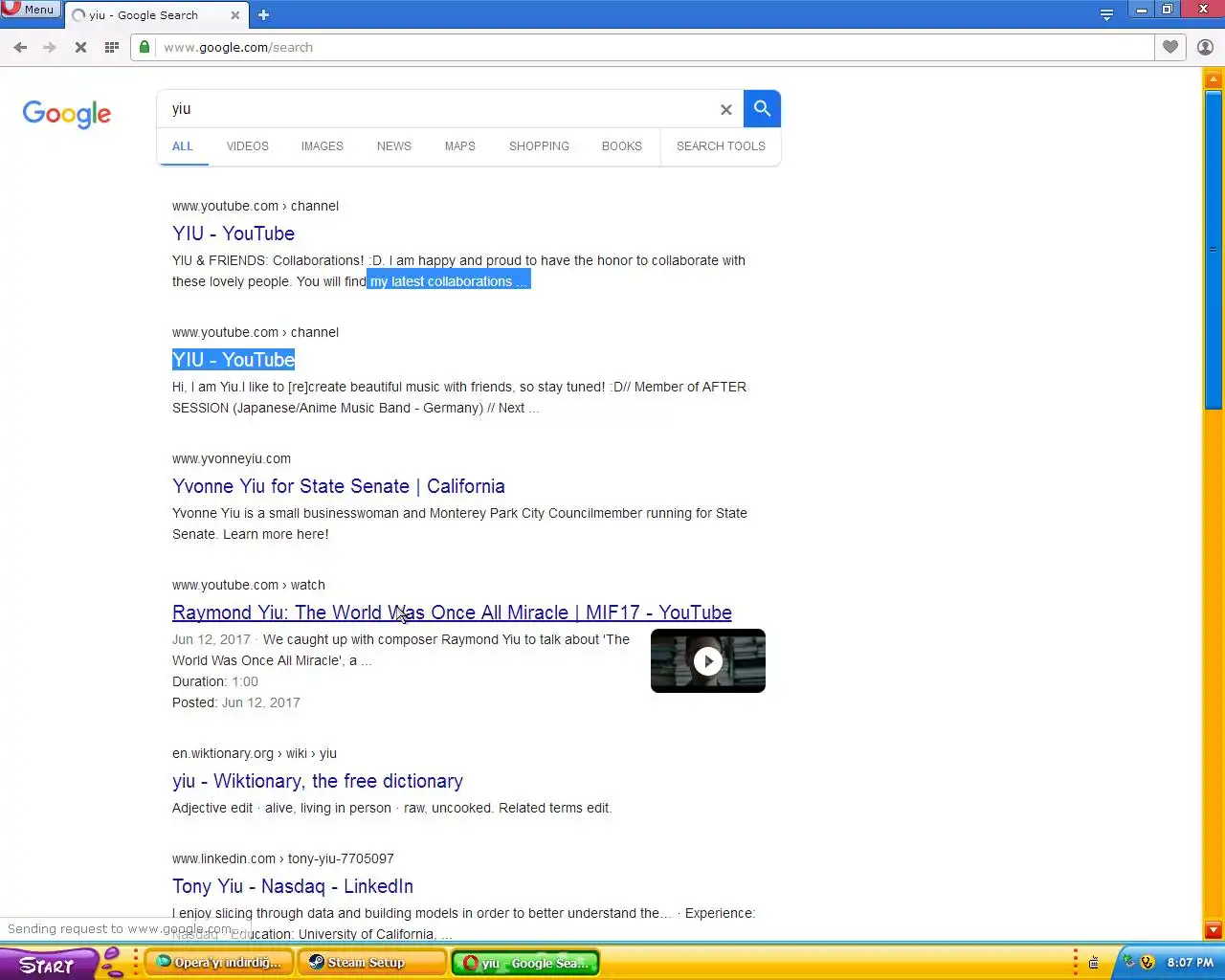Click the system tray security shield icon
The width and height of the screenshot is (1225, 980).
coord(1147,963)
